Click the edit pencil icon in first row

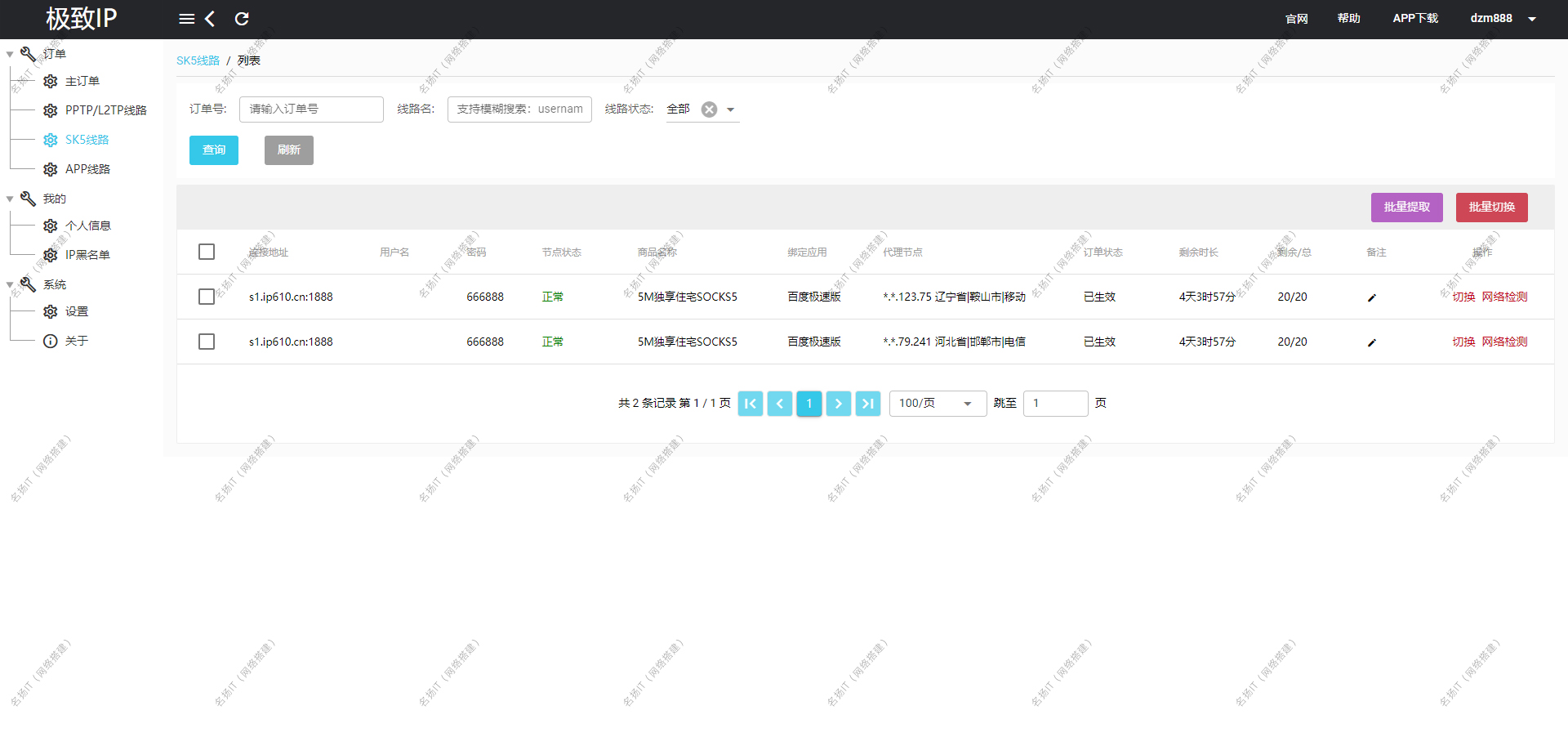pos(1372,297)
